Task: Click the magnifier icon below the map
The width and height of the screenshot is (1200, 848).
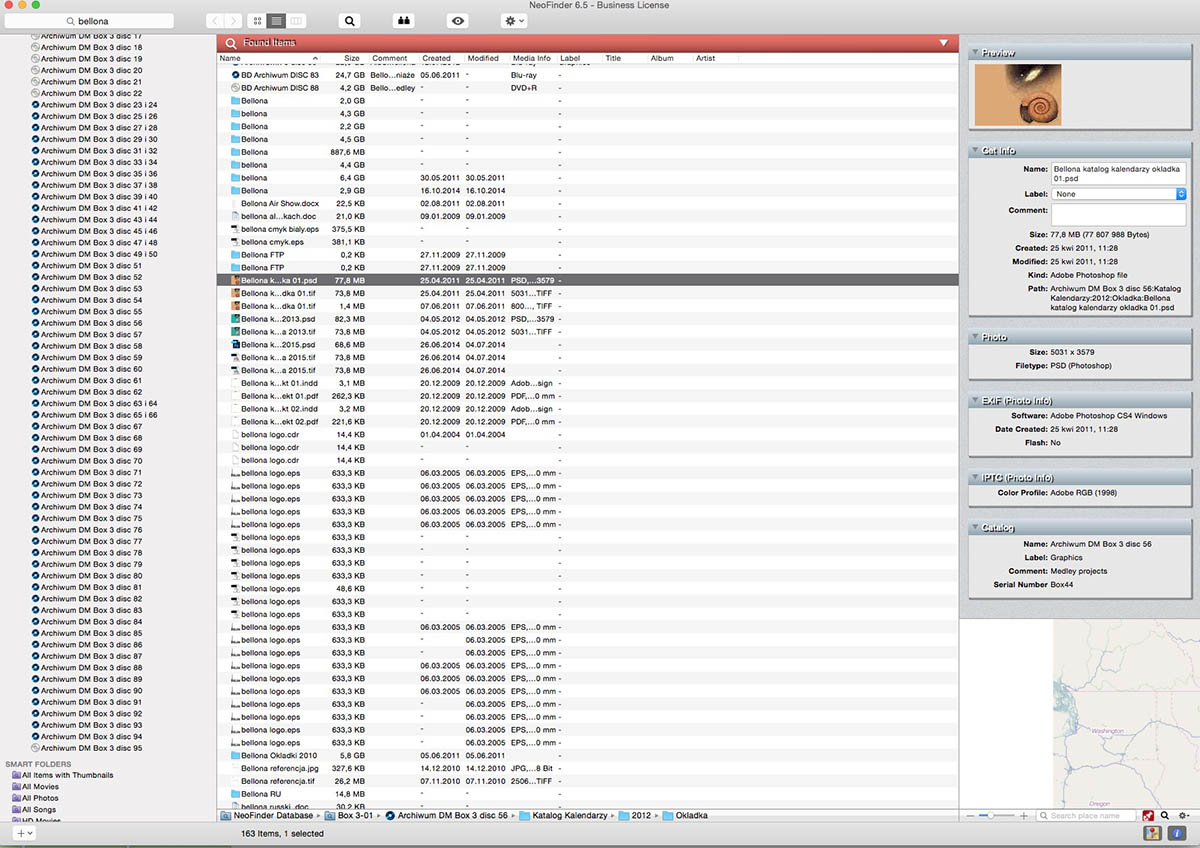Action: click(1165, 816)
